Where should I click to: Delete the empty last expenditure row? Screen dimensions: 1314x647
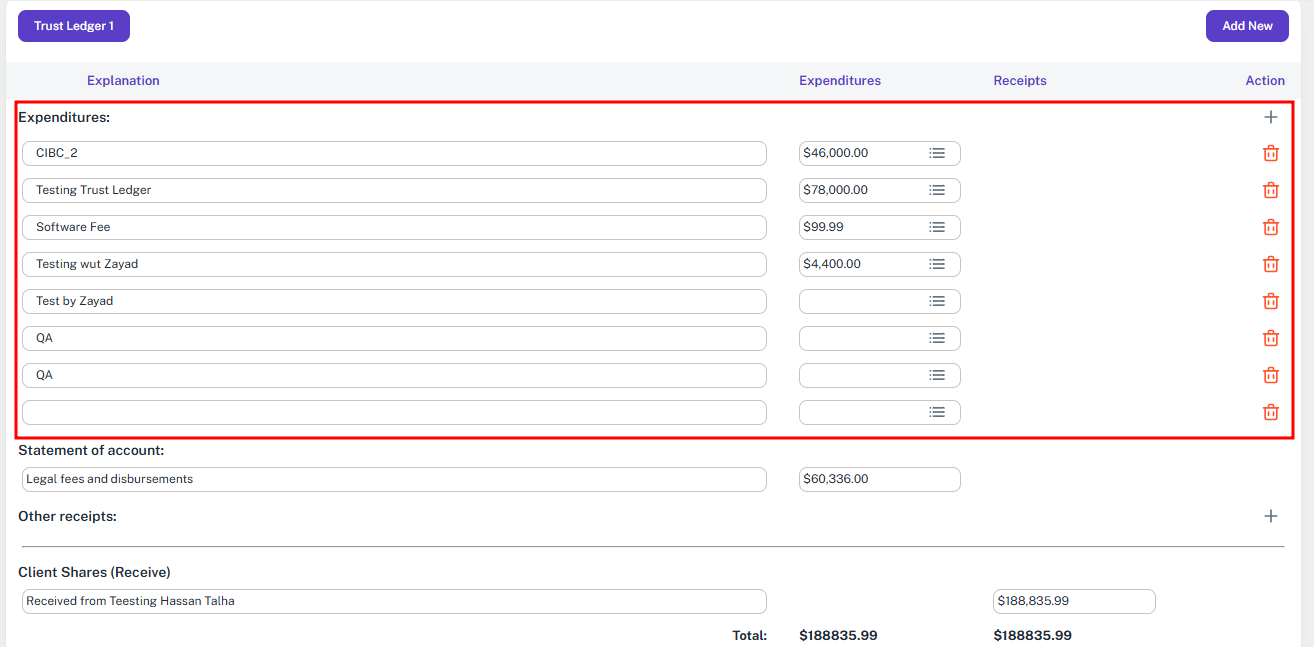(1270, 412)
